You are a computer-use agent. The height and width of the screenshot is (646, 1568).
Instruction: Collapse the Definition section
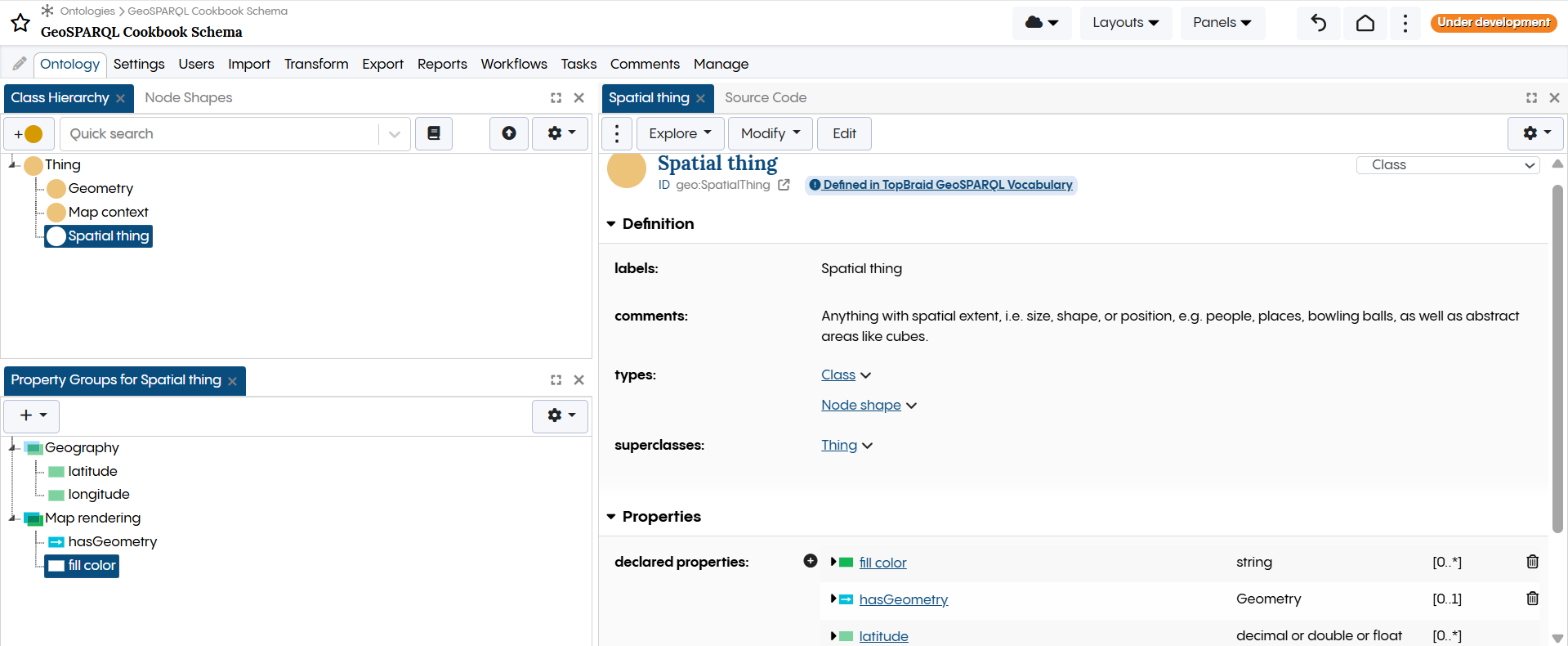tap(611, 224)
